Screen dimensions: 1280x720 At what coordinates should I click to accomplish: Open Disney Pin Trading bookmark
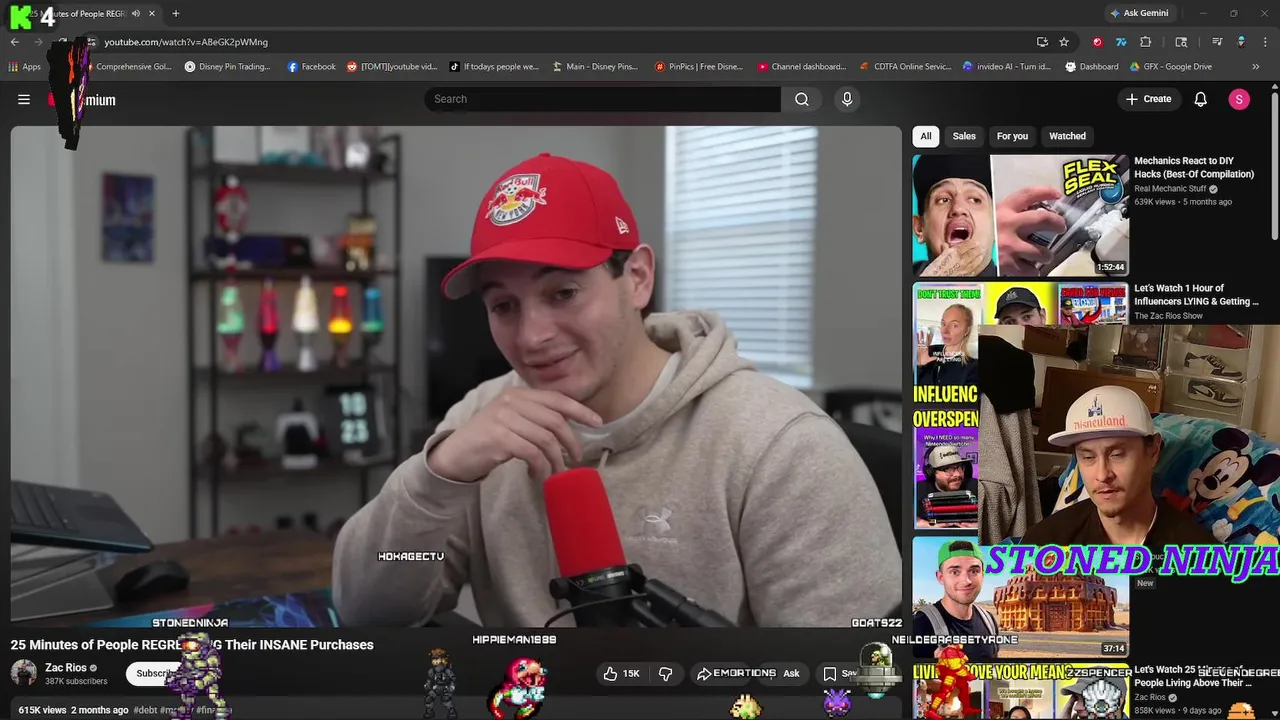pos(227,67)
